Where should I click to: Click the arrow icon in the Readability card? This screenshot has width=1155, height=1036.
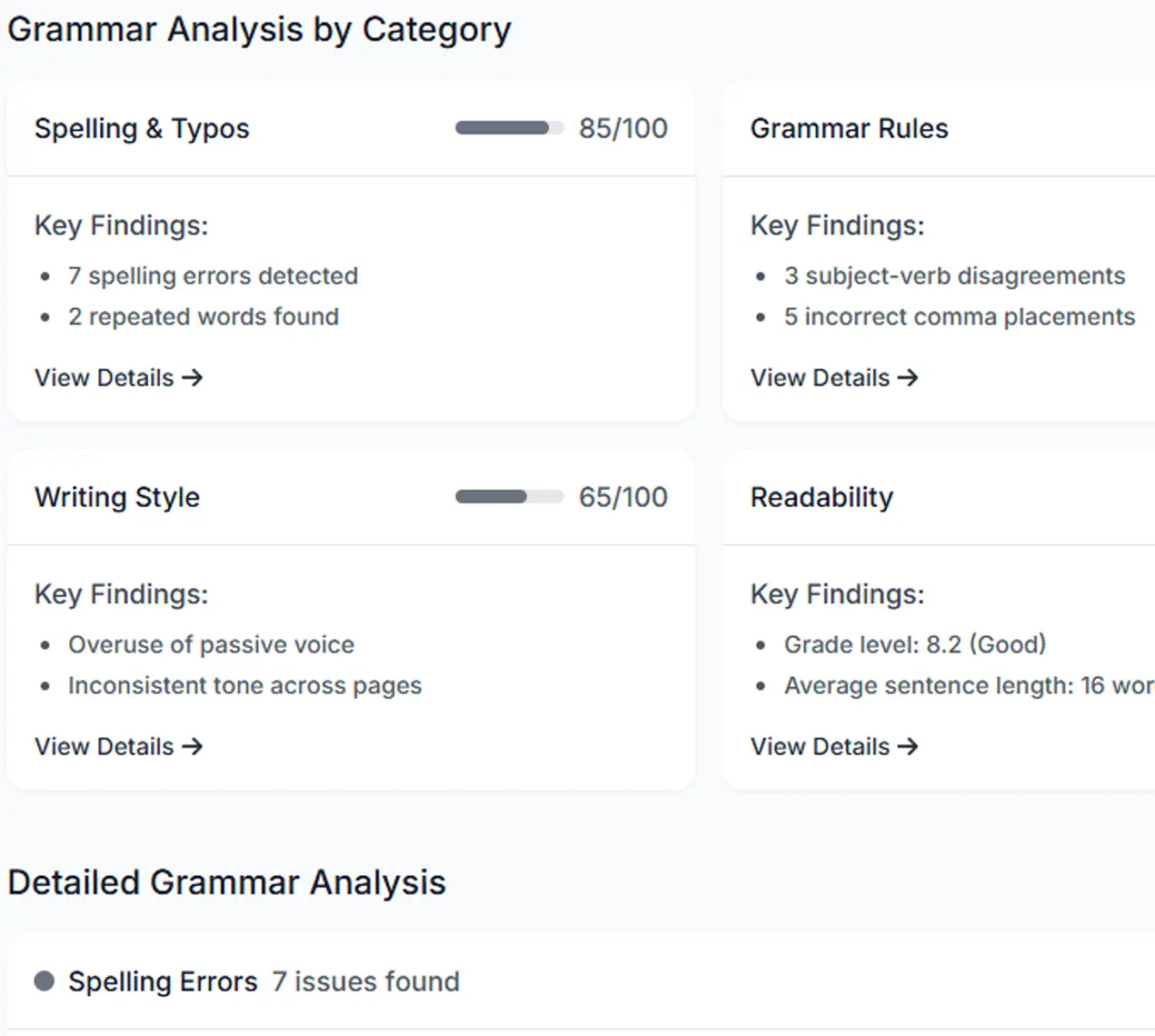(910, 746)
